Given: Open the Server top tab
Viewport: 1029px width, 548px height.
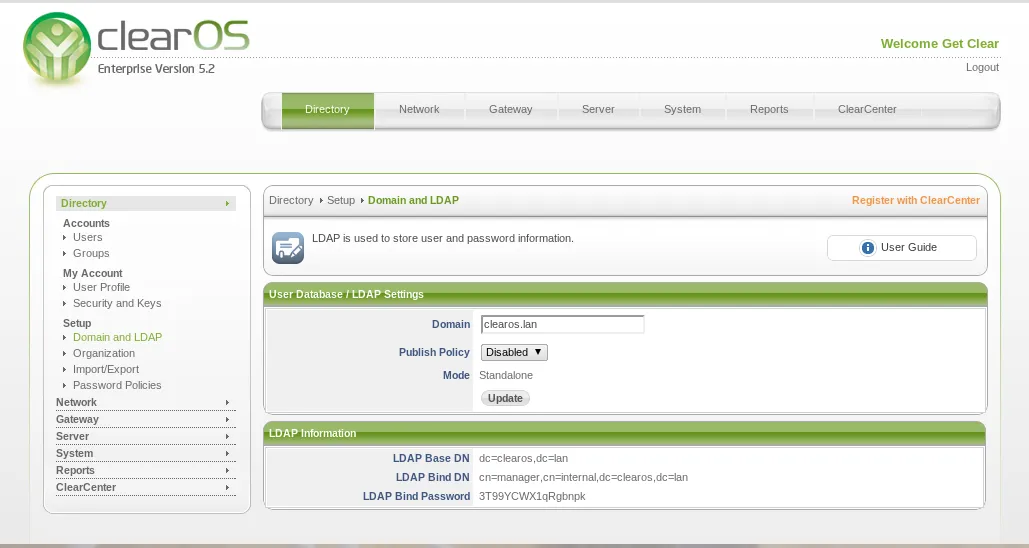Looking at the screenshot, I should click(x=598, y=110).
